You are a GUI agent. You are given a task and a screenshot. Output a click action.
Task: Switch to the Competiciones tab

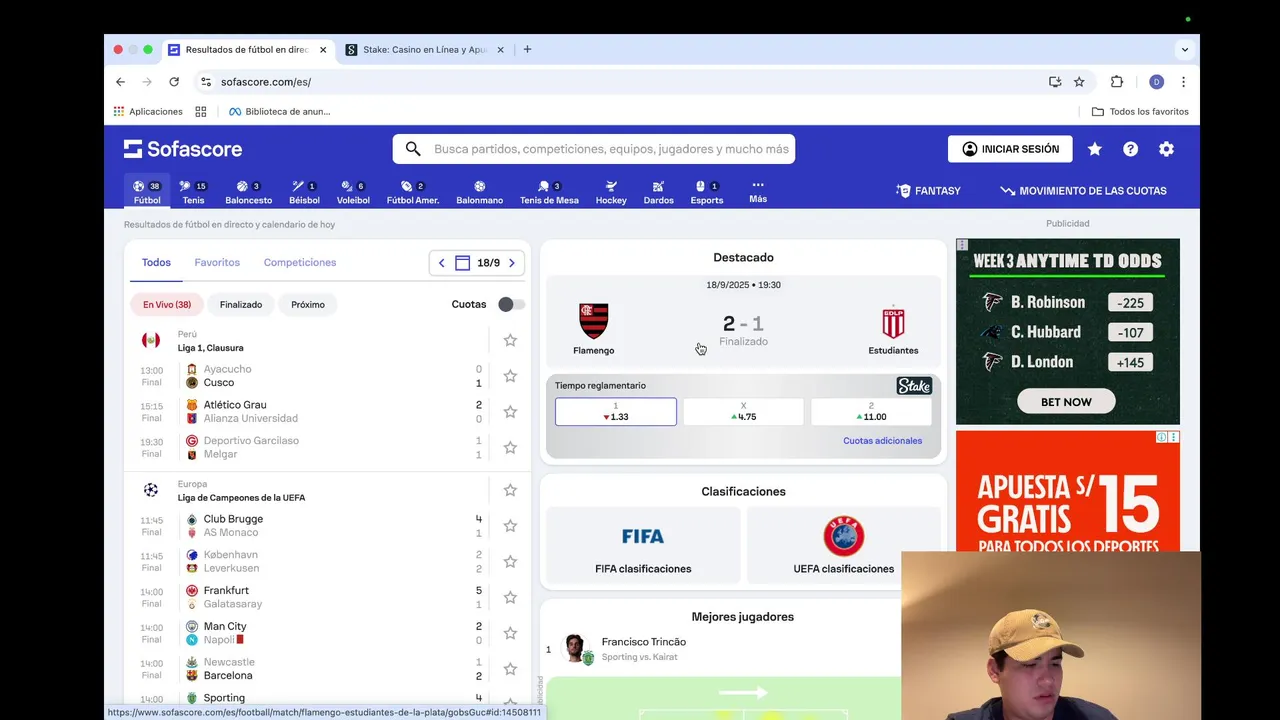pos(300,262)
